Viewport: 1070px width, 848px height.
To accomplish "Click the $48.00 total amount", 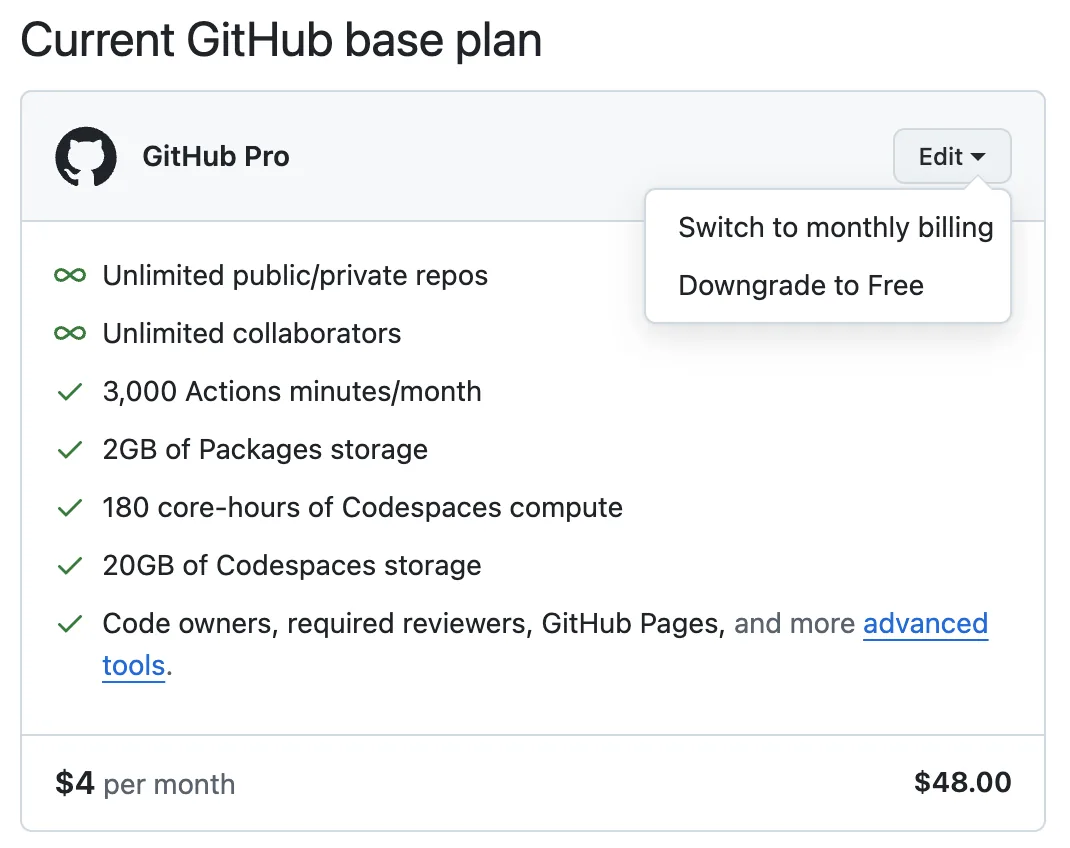I will point(963,783).
